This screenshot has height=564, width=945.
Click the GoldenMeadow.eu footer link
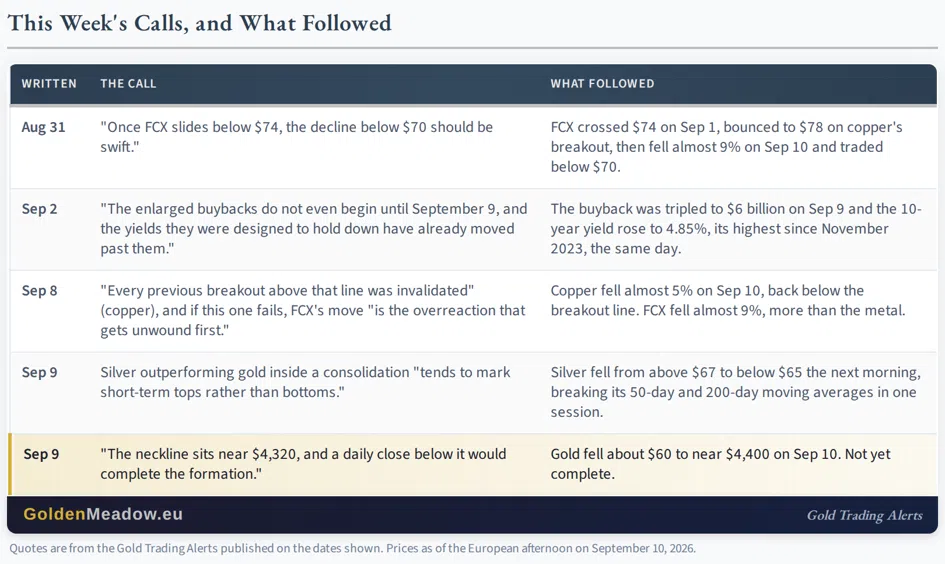point(103,514)
